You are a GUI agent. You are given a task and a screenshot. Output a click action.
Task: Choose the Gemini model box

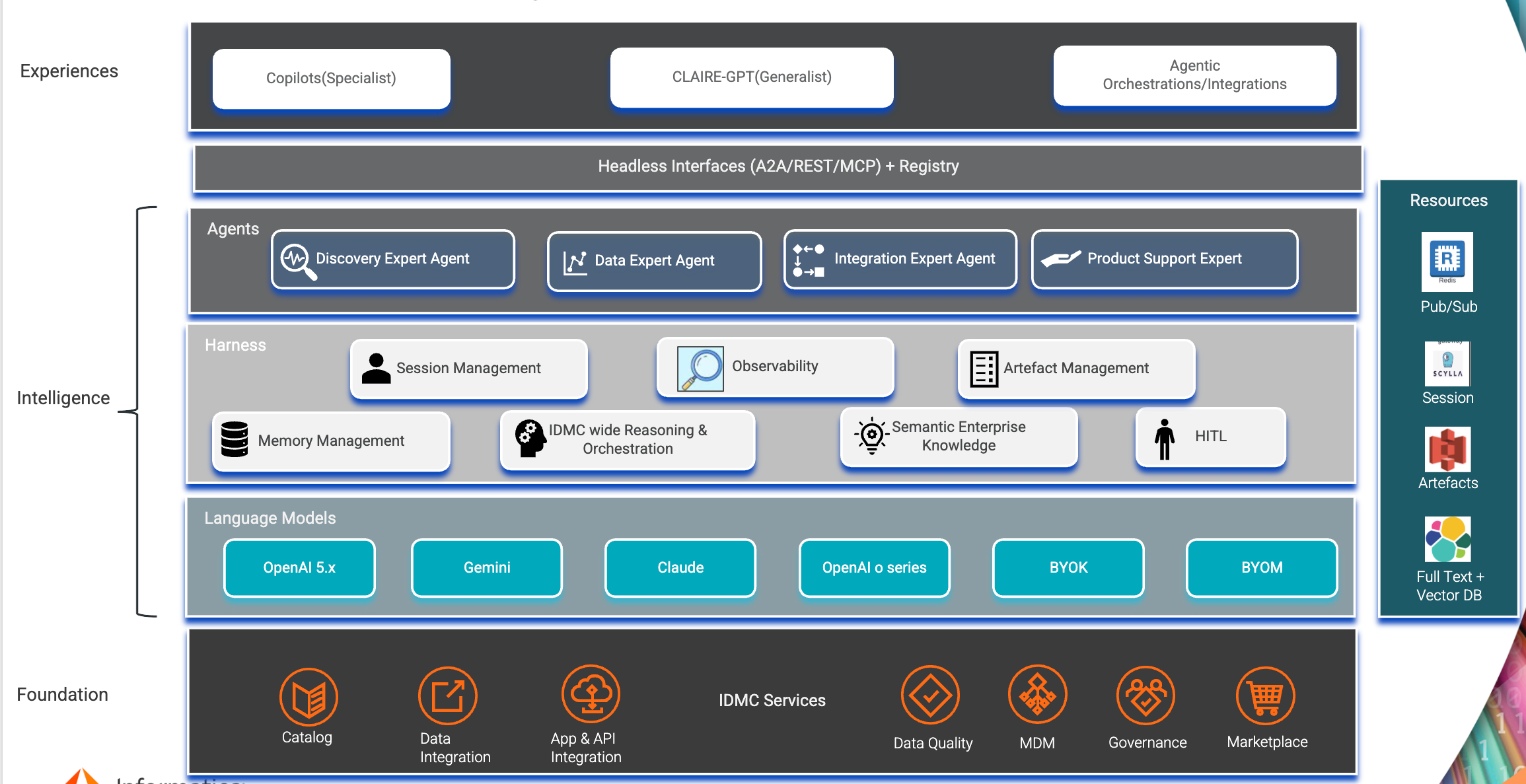[x=487, y=568]
